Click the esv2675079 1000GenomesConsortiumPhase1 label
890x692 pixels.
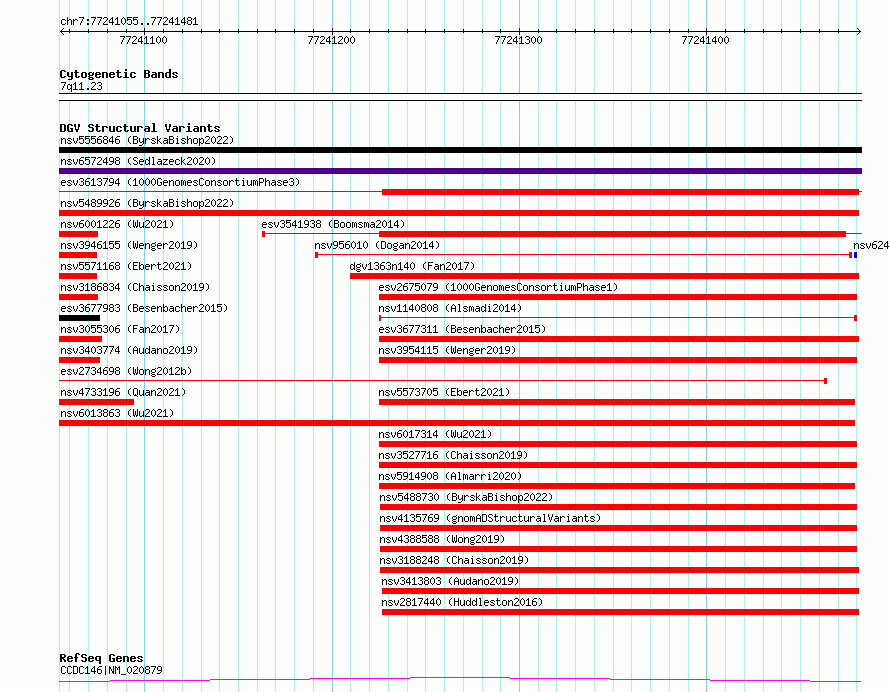498,288
